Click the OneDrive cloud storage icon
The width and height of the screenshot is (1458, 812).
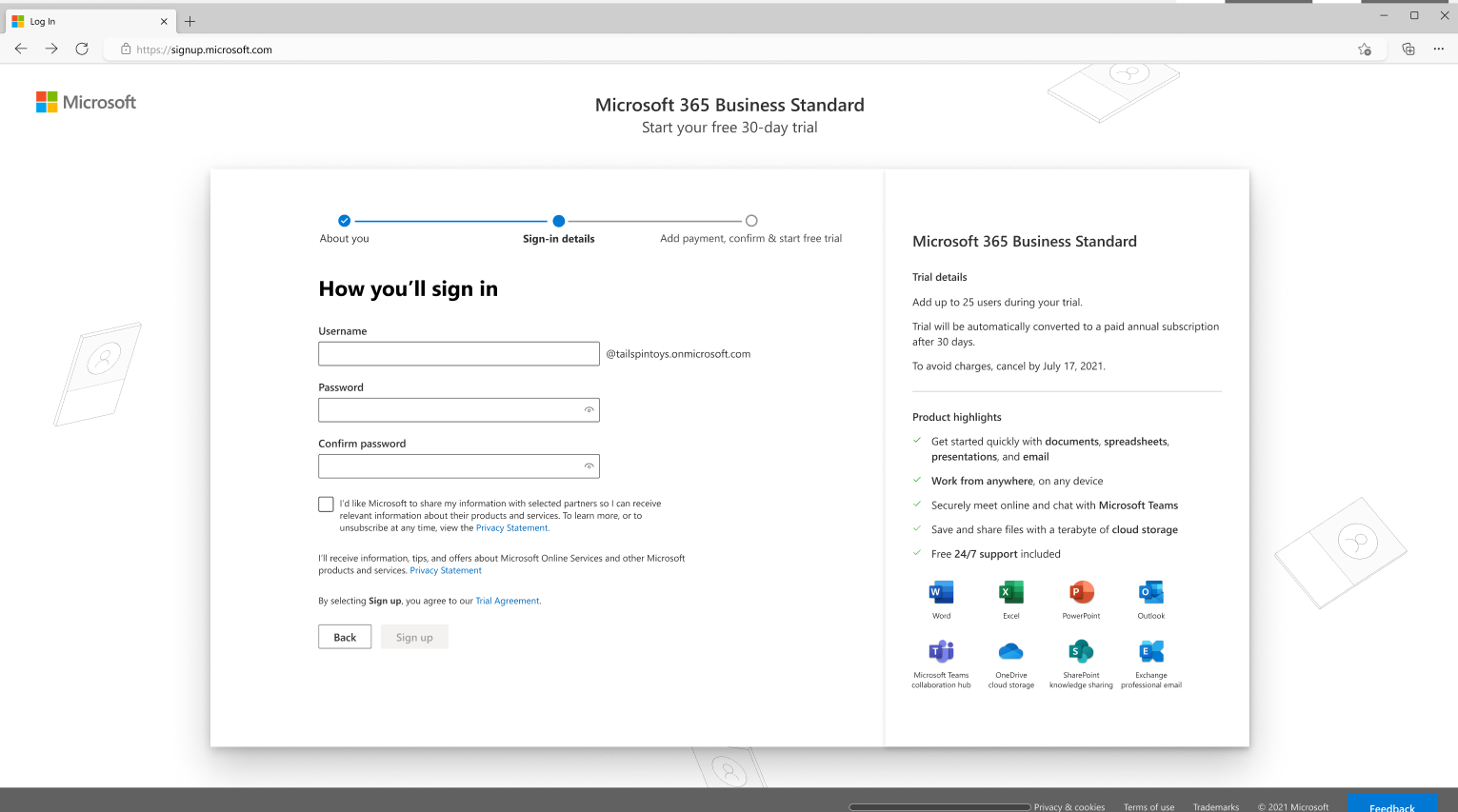tap(1010, 651)
